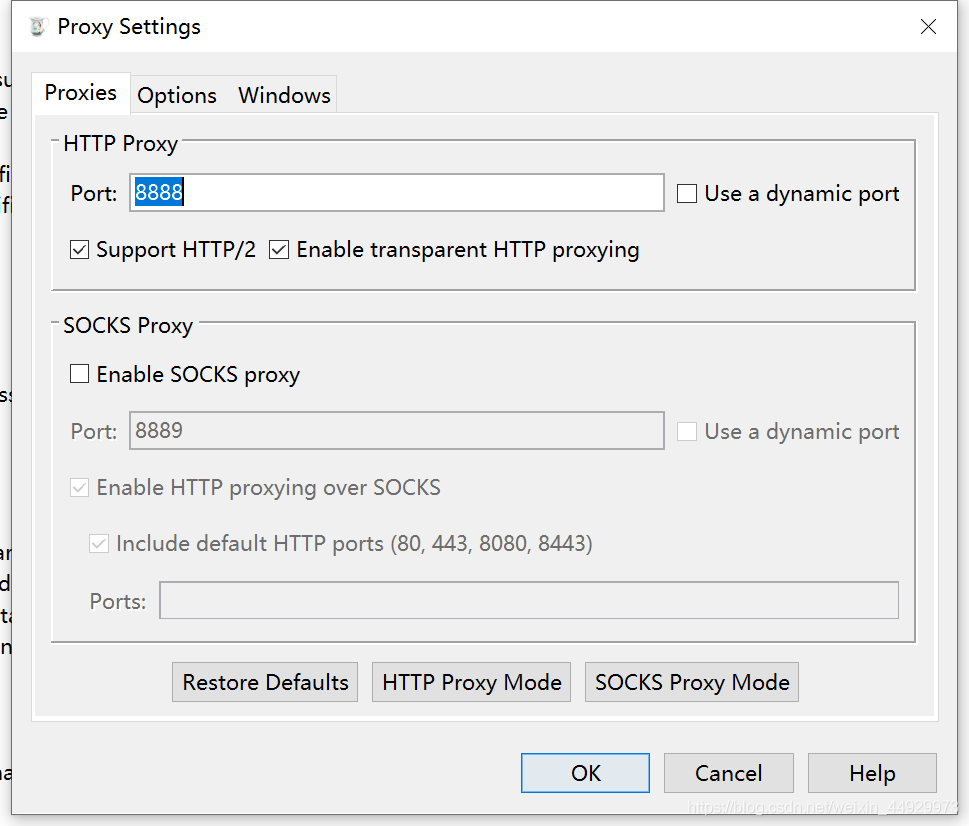Click the Charles icon in the title bar
Image resolution: width=969 pixels, height=826 pixels.
[x=38, y=27]
